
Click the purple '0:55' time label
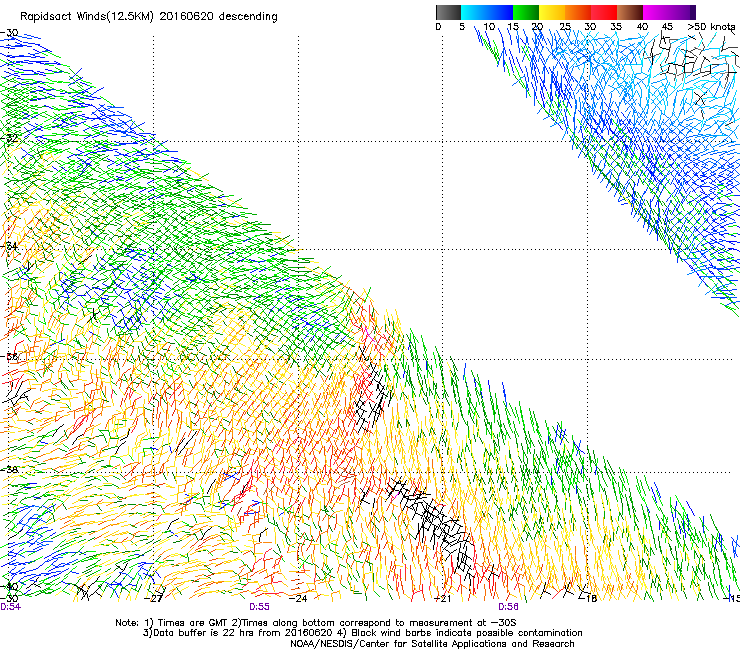[259, 607]
